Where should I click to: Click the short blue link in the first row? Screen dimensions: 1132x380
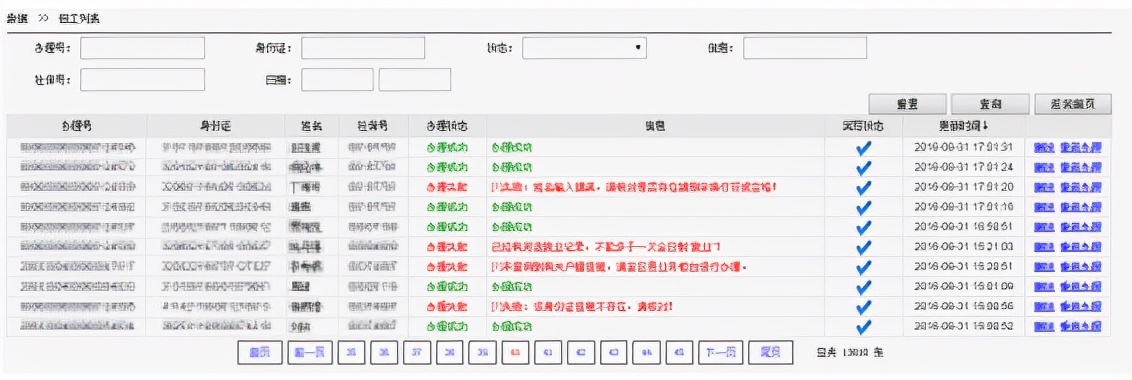[x=1044, y=148]
